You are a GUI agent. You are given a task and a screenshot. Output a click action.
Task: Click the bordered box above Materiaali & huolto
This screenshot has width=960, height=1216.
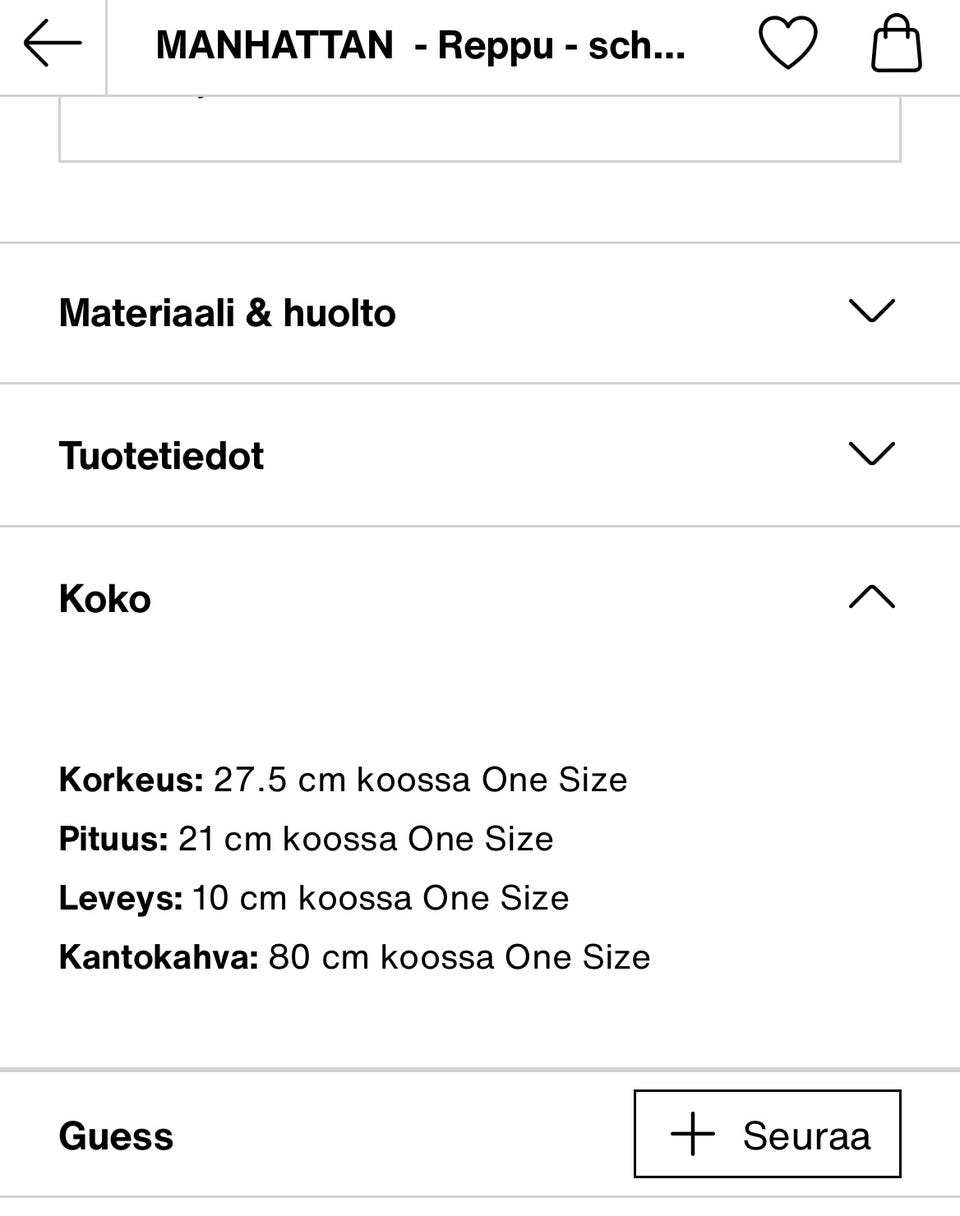point(480,130)
